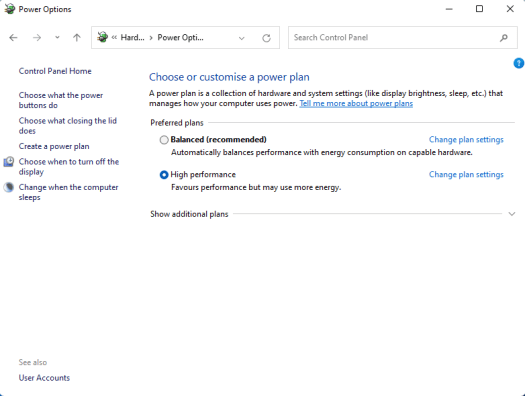Open Create a power plan link
The image size is (525, 396).
pos(54,146)
